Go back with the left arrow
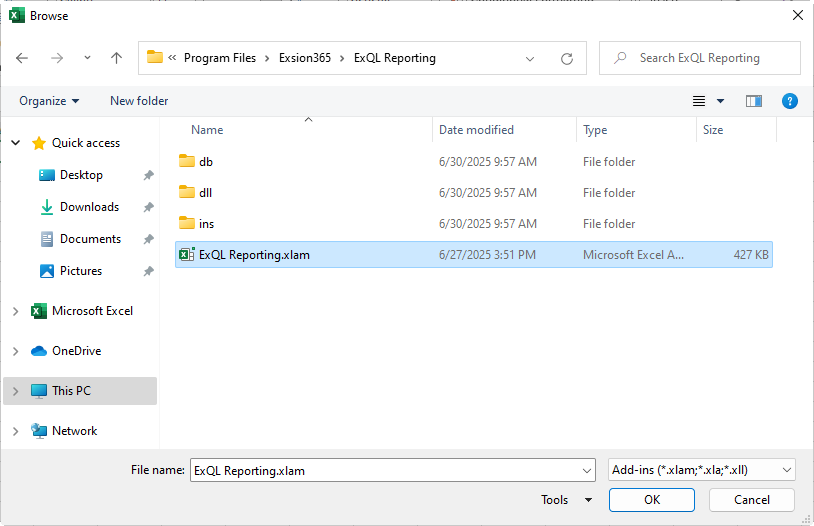The width and height of the screenshot is (814, 526). pos(22,58)
